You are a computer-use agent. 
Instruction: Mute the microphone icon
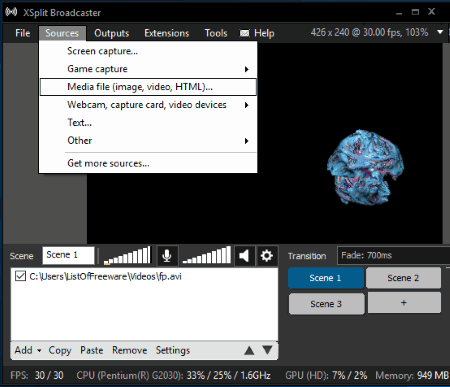[167, 256]
